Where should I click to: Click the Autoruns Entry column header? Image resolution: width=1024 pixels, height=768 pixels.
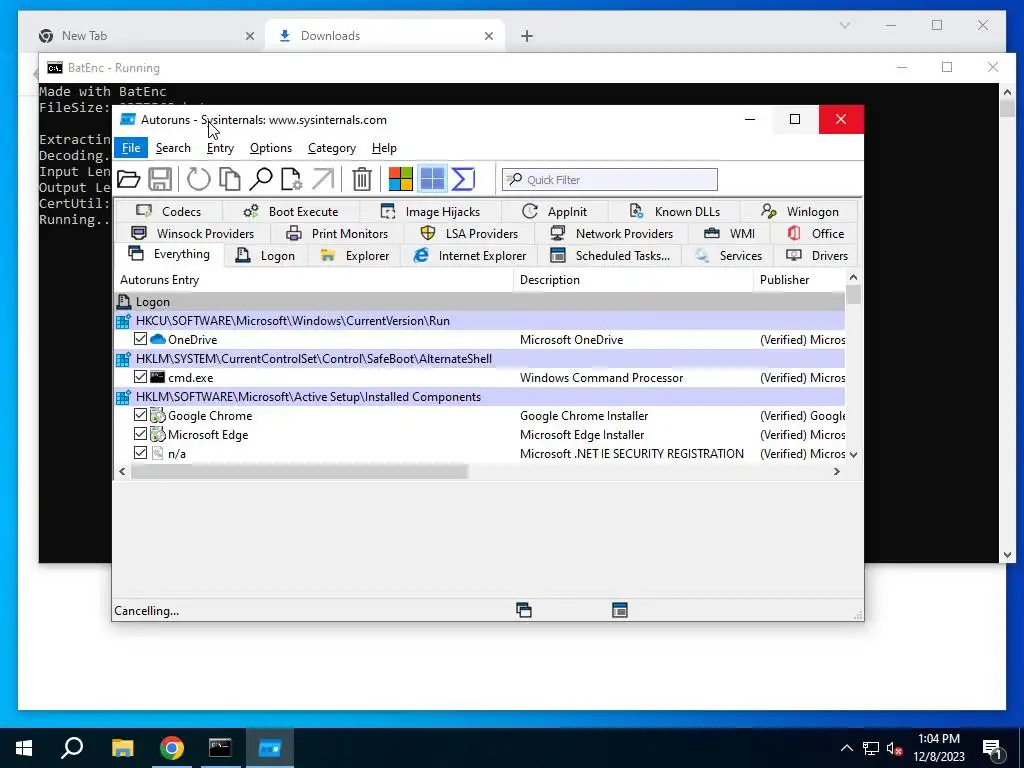click(313, 280)
